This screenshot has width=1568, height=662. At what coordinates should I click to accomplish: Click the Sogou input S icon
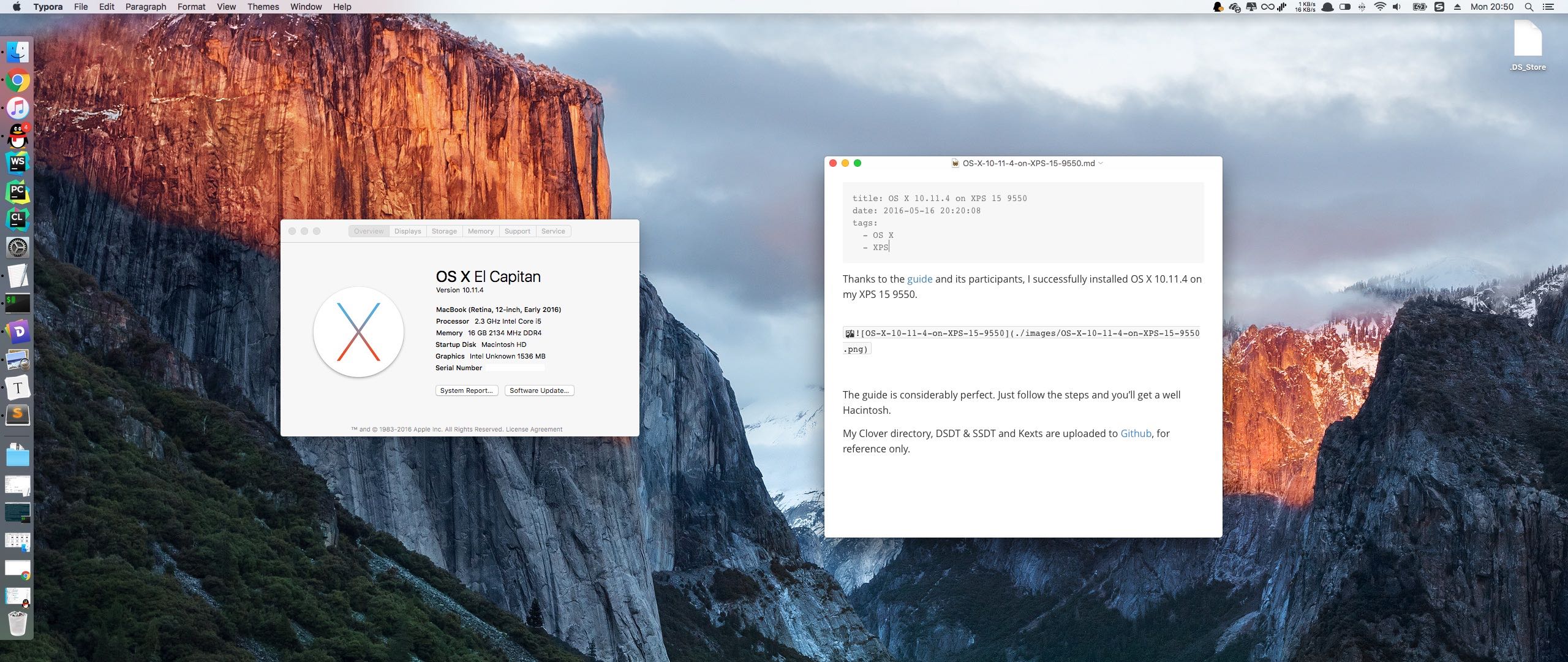[1439, 7]
